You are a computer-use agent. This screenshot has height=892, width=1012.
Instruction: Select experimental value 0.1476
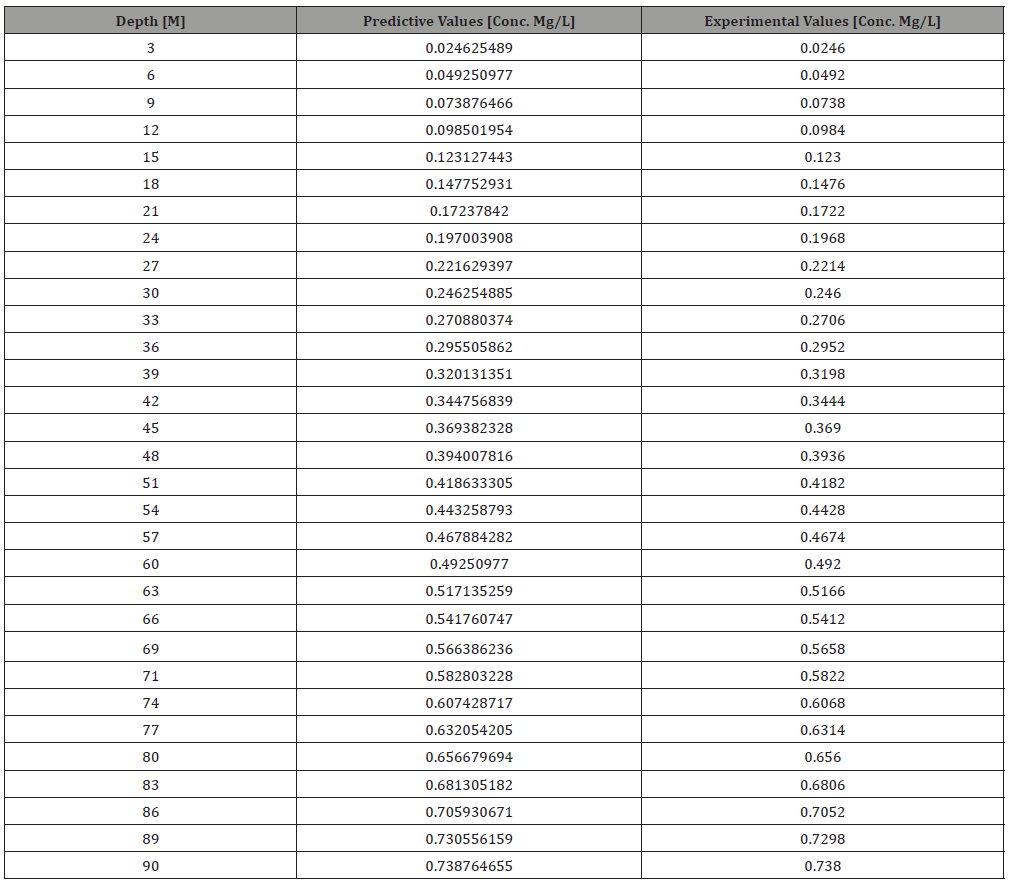(823, 185)
